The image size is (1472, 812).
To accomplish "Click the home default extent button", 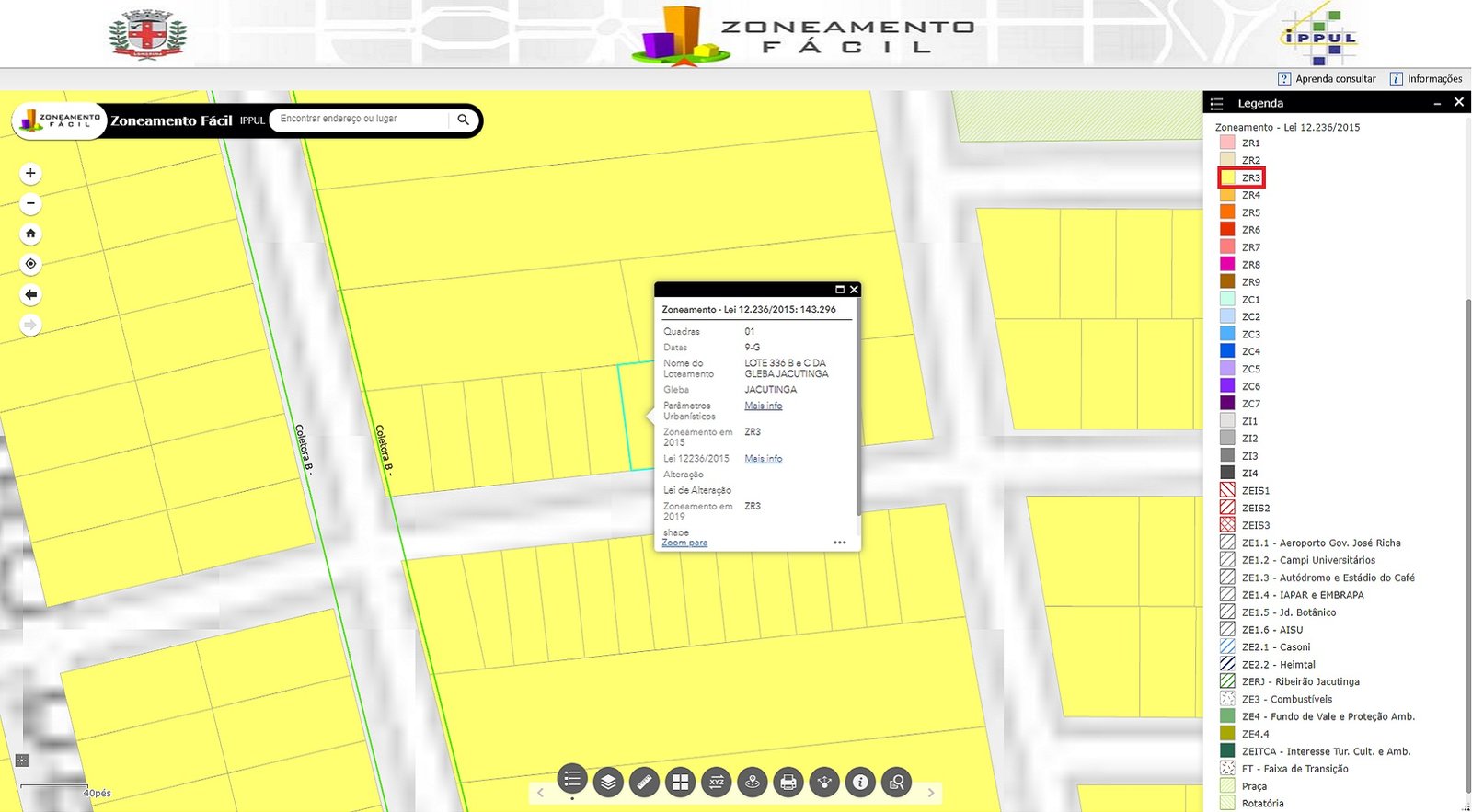I will pos(30,234).
